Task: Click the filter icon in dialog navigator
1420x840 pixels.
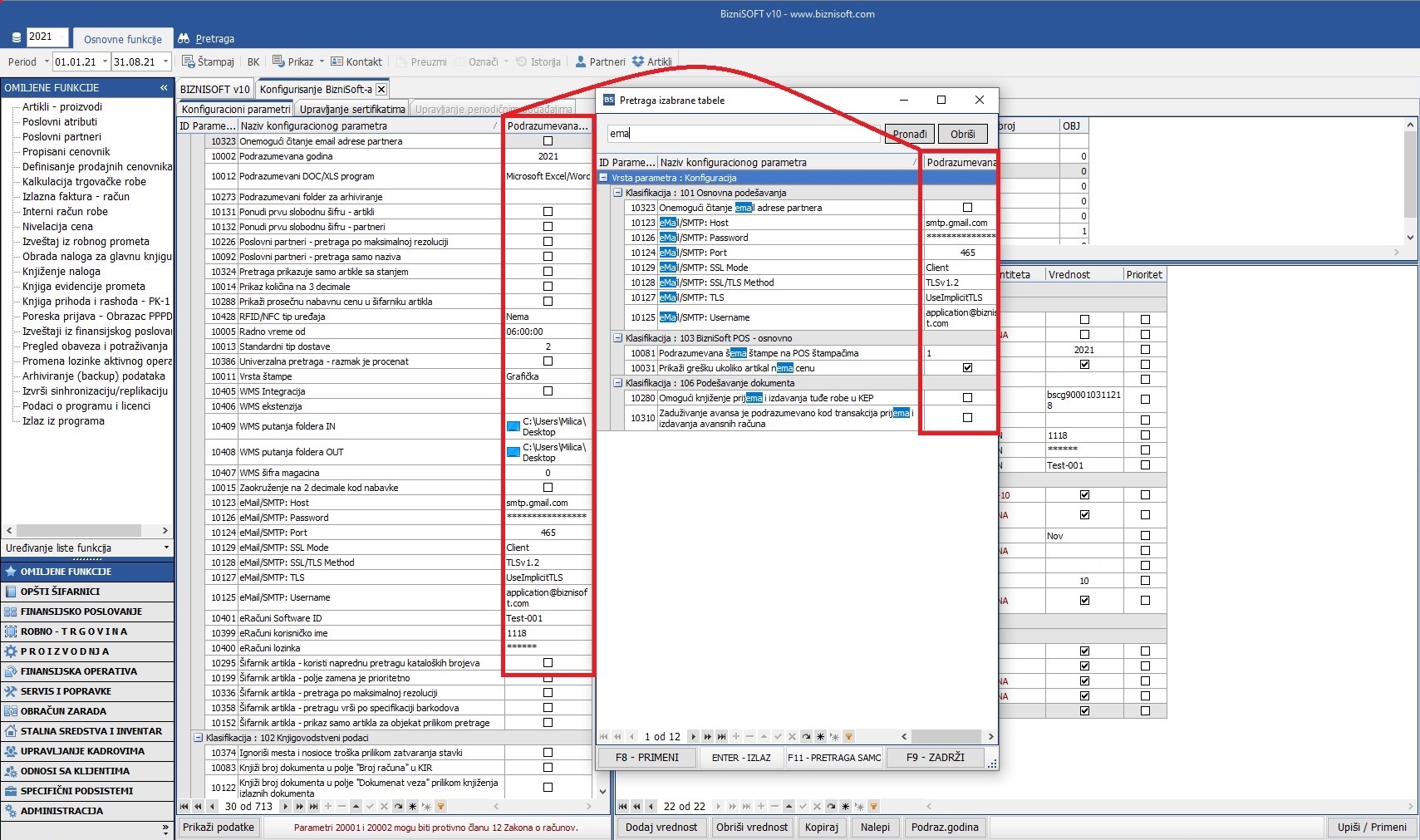Action: [848, 737]
